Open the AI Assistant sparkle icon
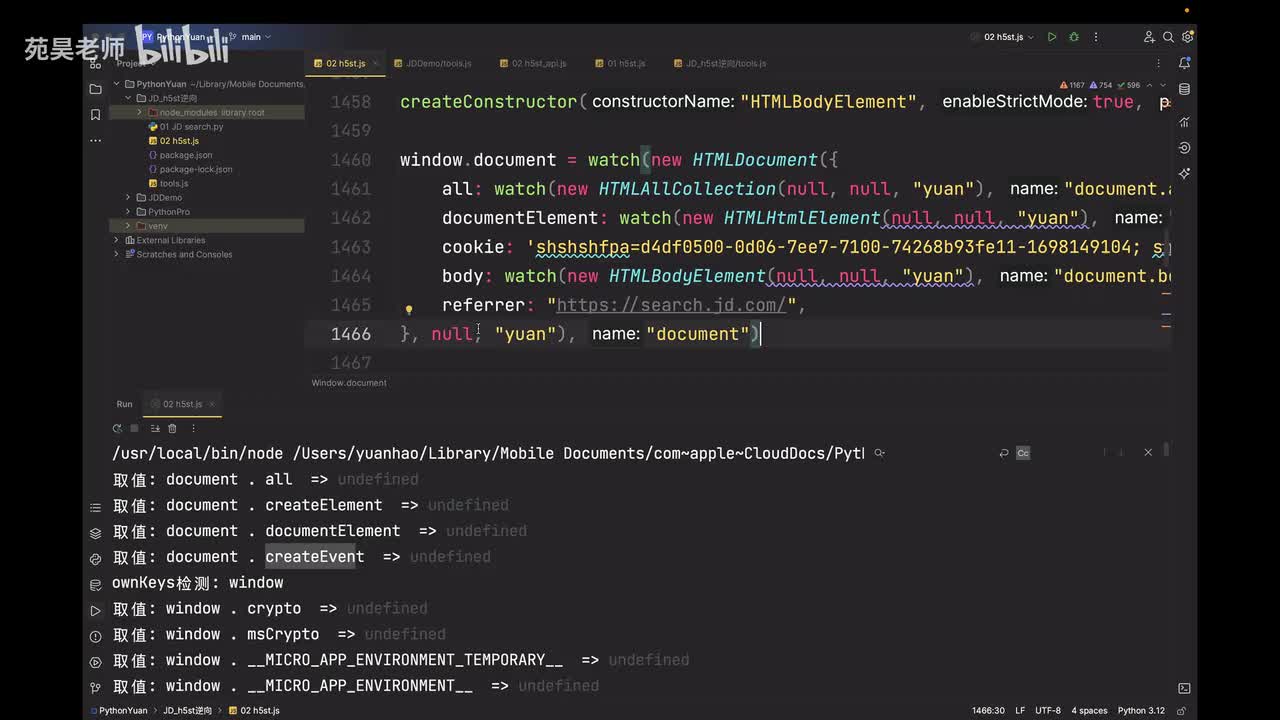Screen dimensions: 1280x720 point(1185,174)
